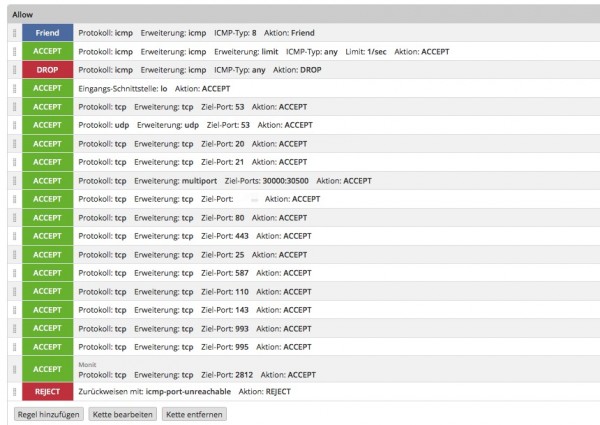This screenshot has width=600, height=425.
Task: Click the drag handle of the lo interface rule
Action: click(15, 88)
